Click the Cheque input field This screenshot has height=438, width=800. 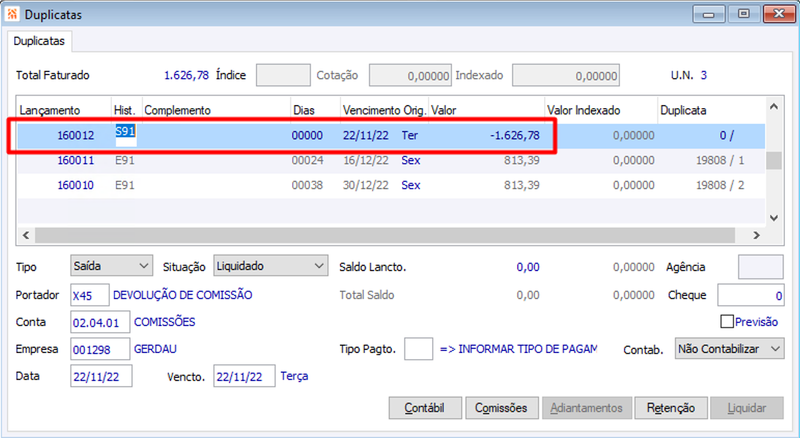(x=751, y=295)
